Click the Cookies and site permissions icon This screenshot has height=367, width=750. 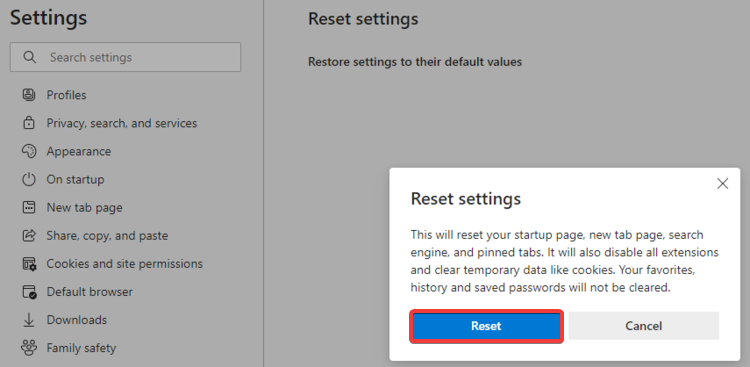tap(29, 264)
